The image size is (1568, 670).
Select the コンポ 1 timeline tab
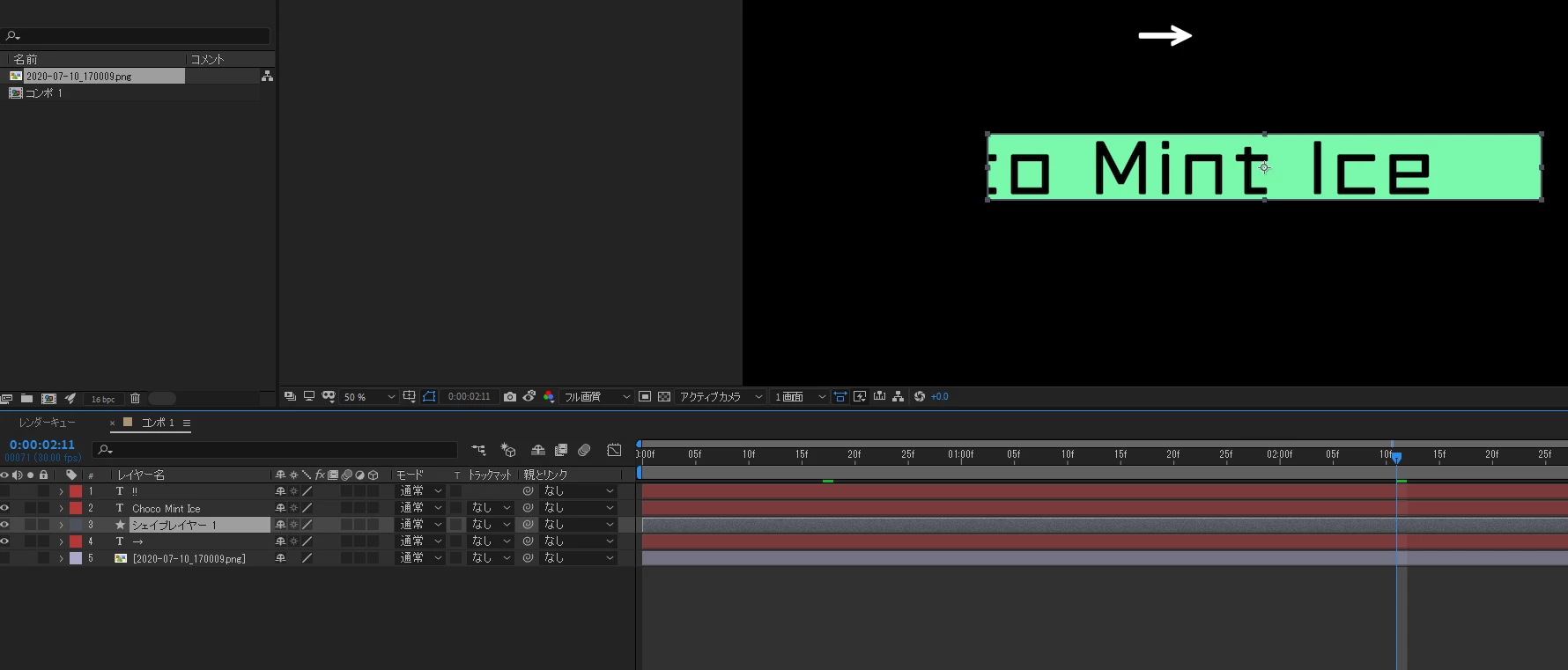(x=159, y=423)
